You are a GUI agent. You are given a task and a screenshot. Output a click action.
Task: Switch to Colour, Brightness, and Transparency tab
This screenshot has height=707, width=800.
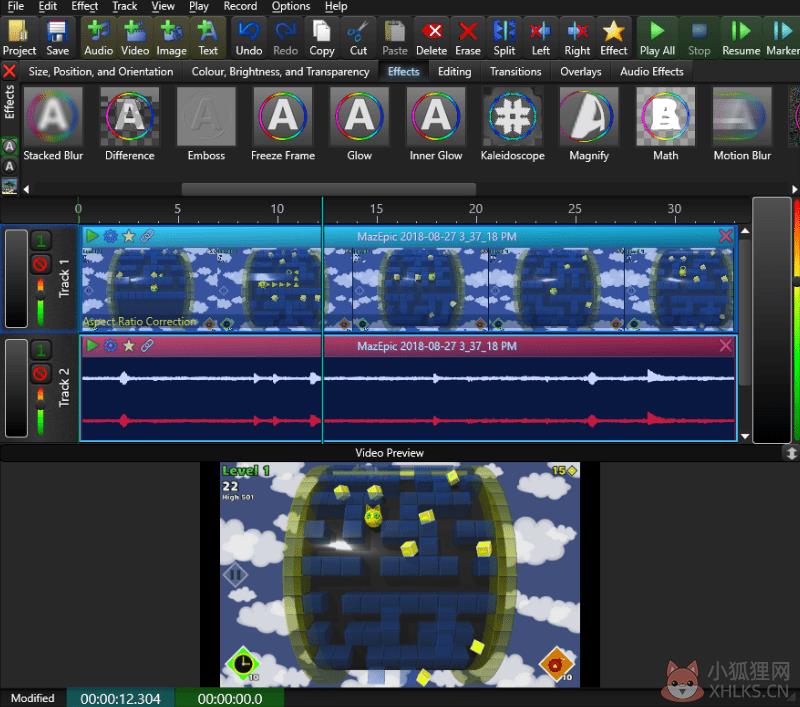pyautogui.click(x=280, y=71)
